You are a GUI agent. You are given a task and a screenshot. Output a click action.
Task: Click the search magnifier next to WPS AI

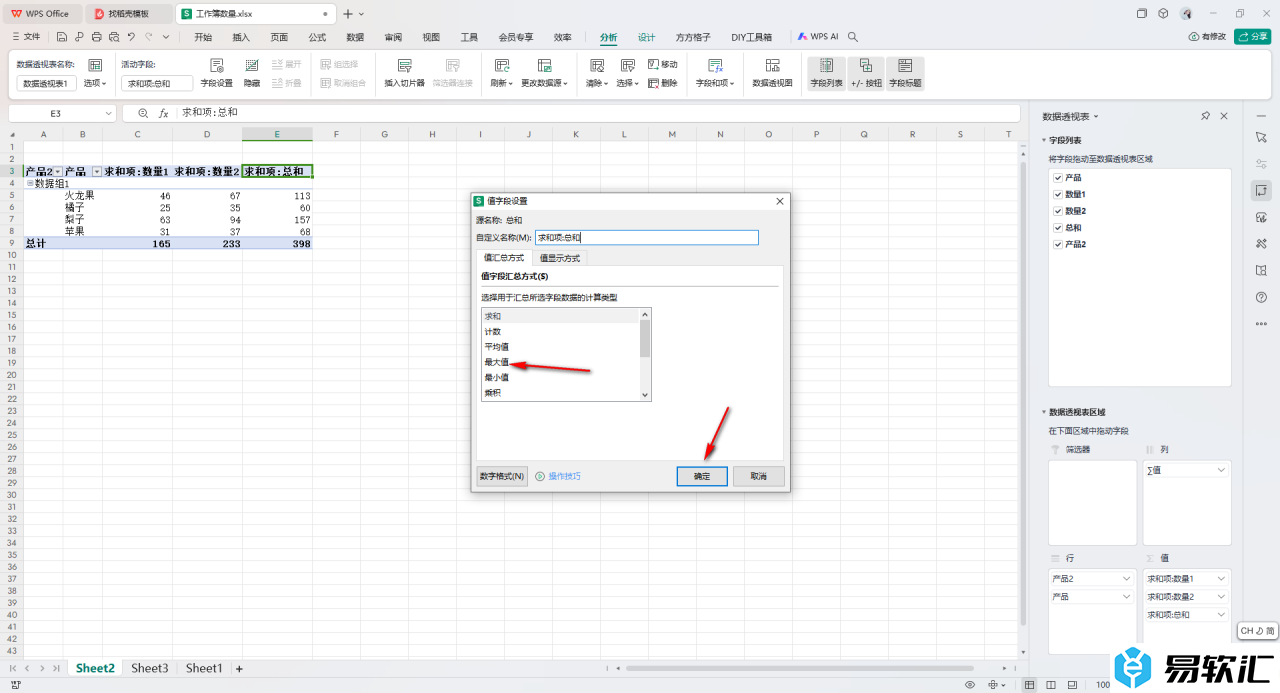click(853, 37)
